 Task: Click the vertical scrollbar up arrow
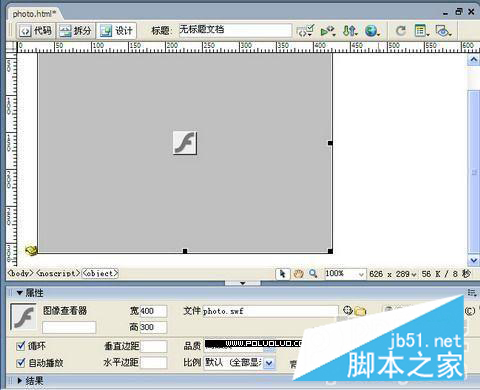click(x=473, y=60)
